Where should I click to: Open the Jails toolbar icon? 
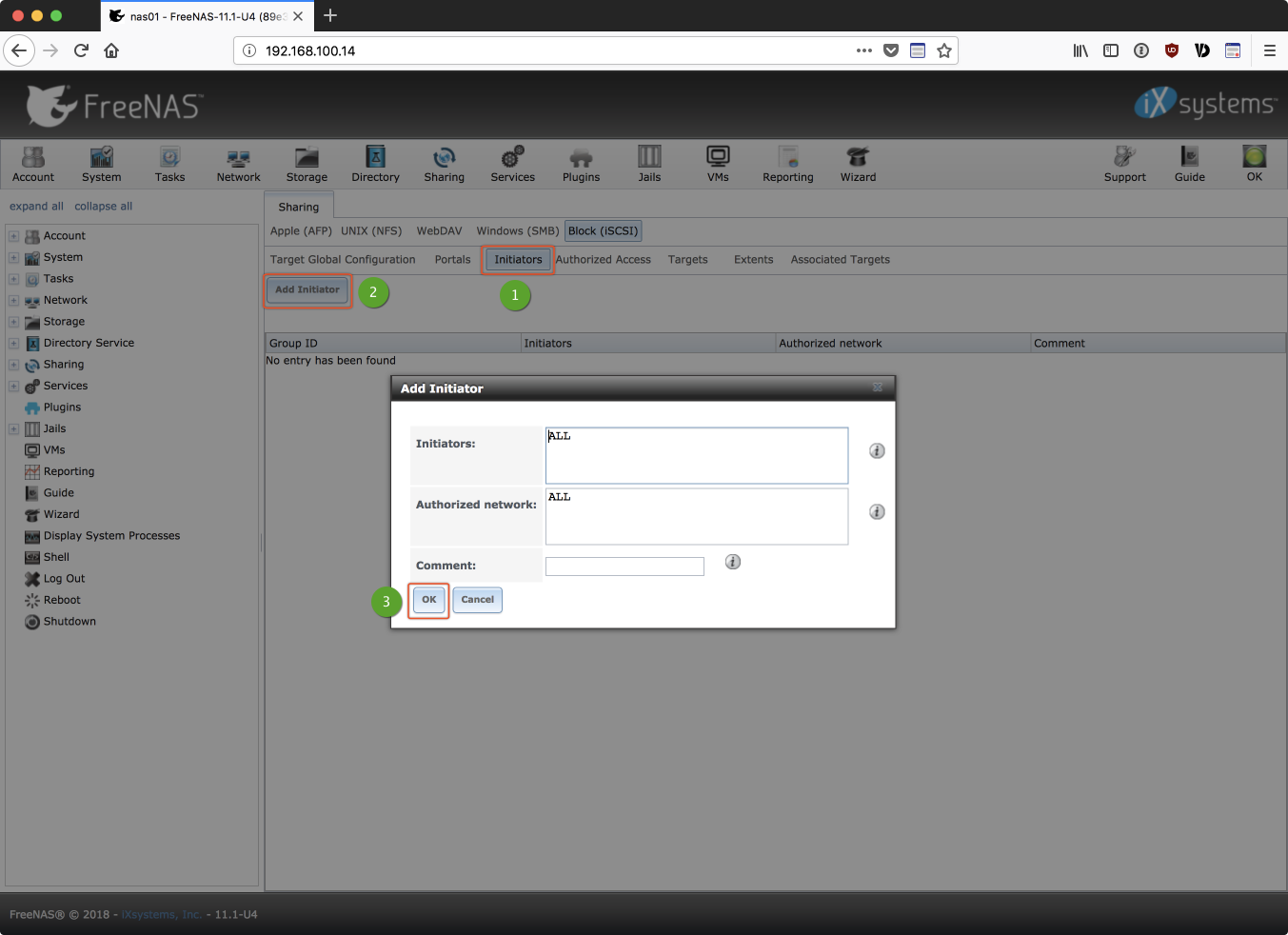[649, 164]
